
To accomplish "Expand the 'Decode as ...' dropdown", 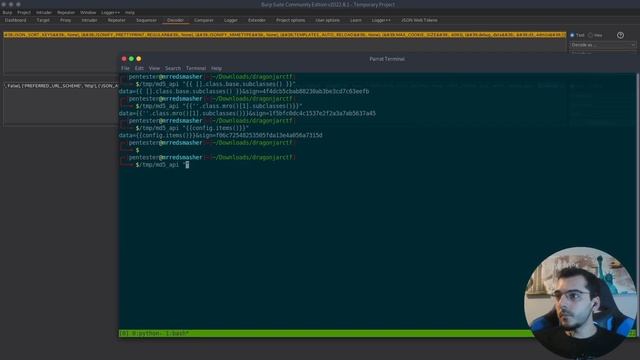I will click(x=603, y=45).
